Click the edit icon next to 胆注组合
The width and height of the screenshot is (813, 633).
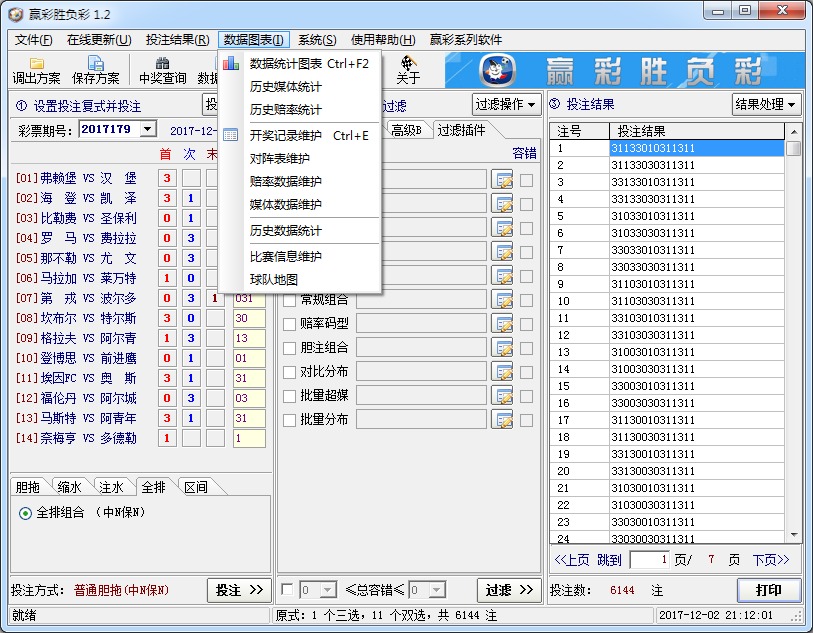[x=505, y=347]
